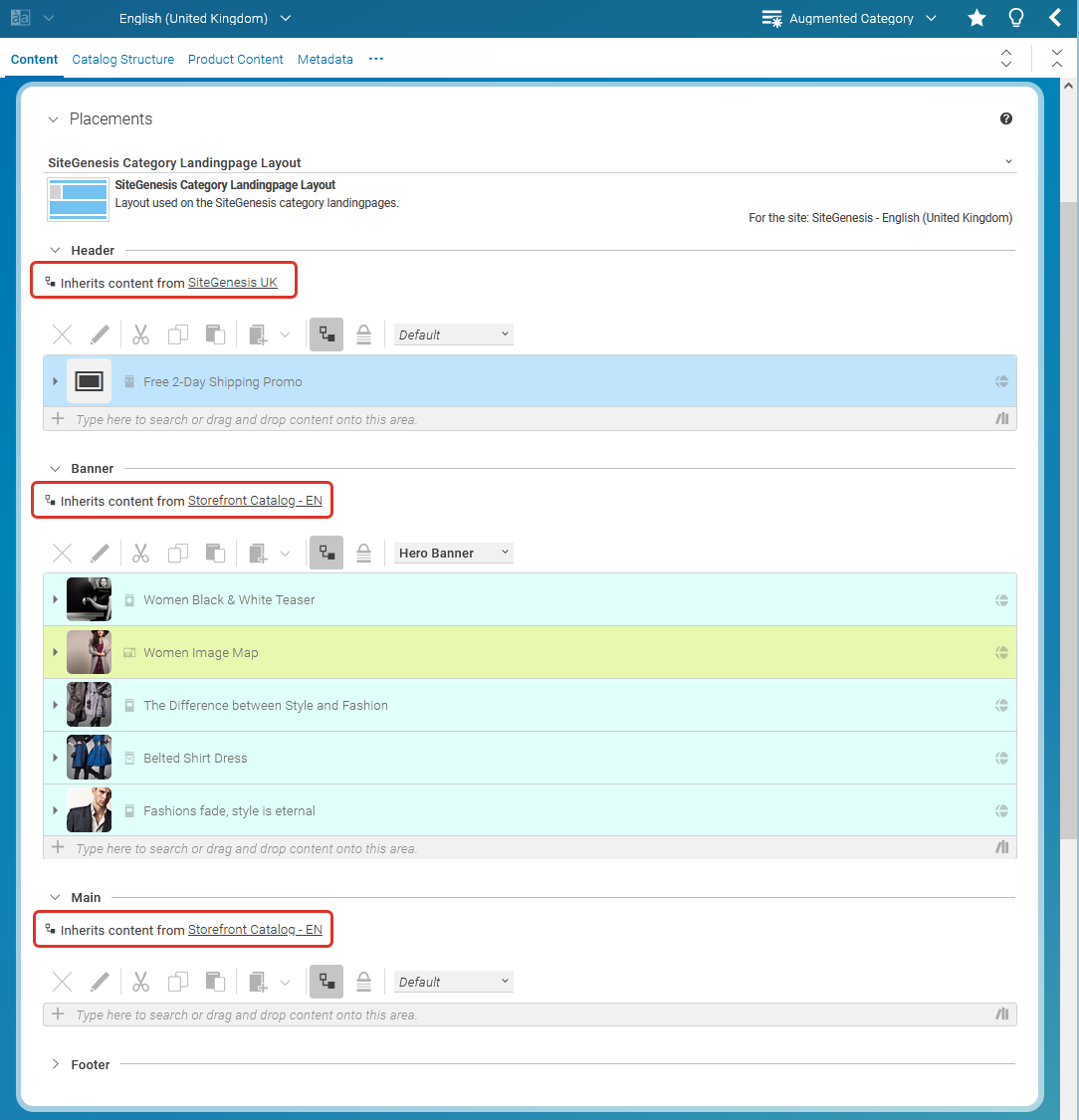The height and width of the screenshot is (1120, 1079).
Task: Select the pencil Edit icon in the Header toolbar
Action: (100, 334)
